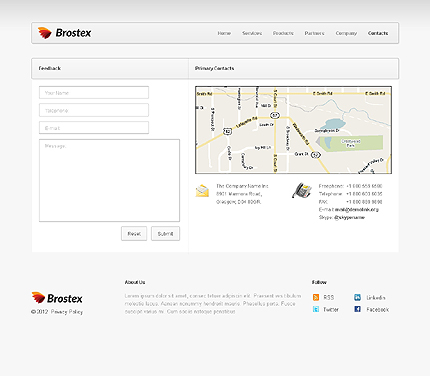
Task: Click the company name address line
Action: click(242, 186)
